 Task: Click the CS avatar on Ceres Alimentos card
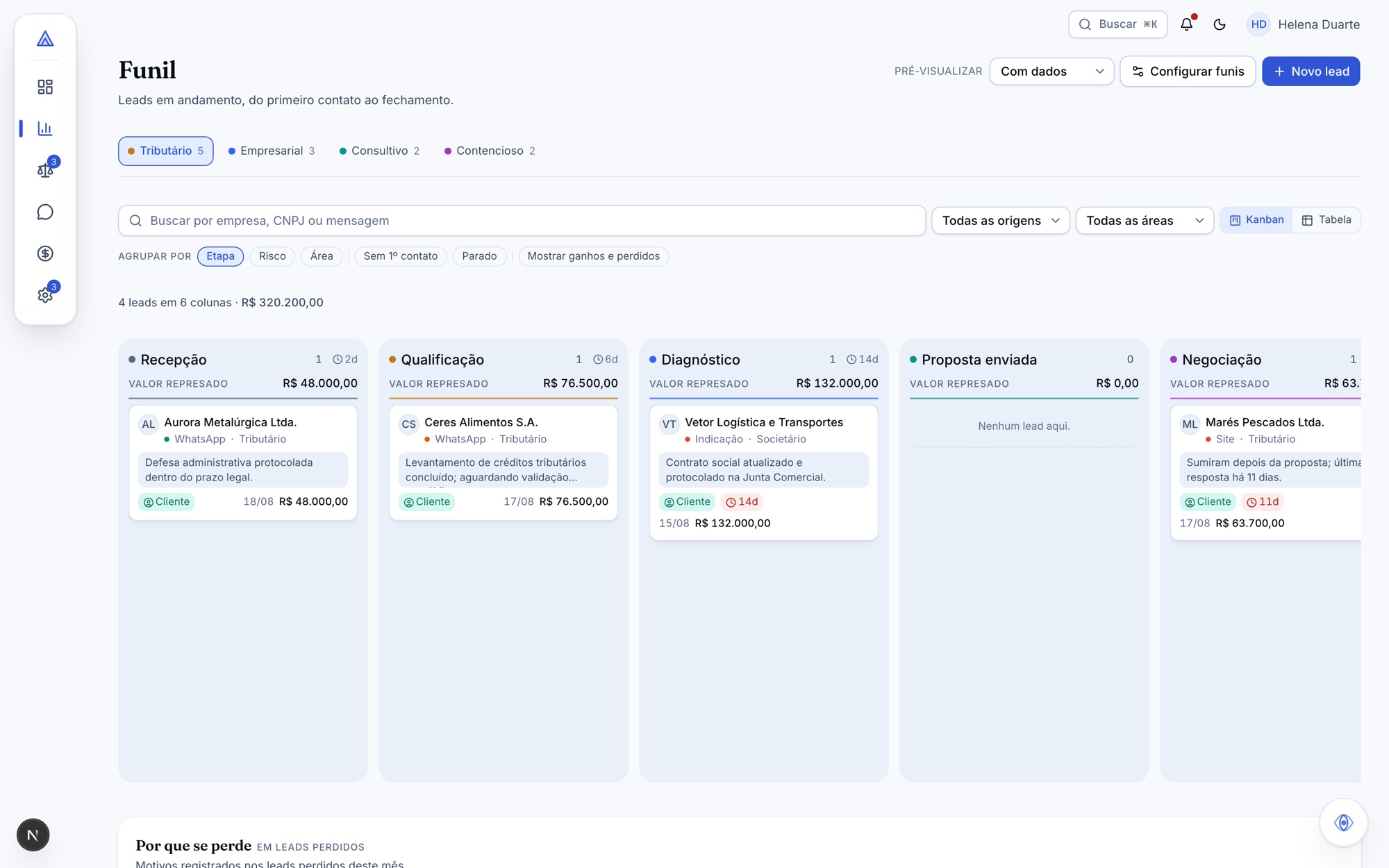pos(409,424)
